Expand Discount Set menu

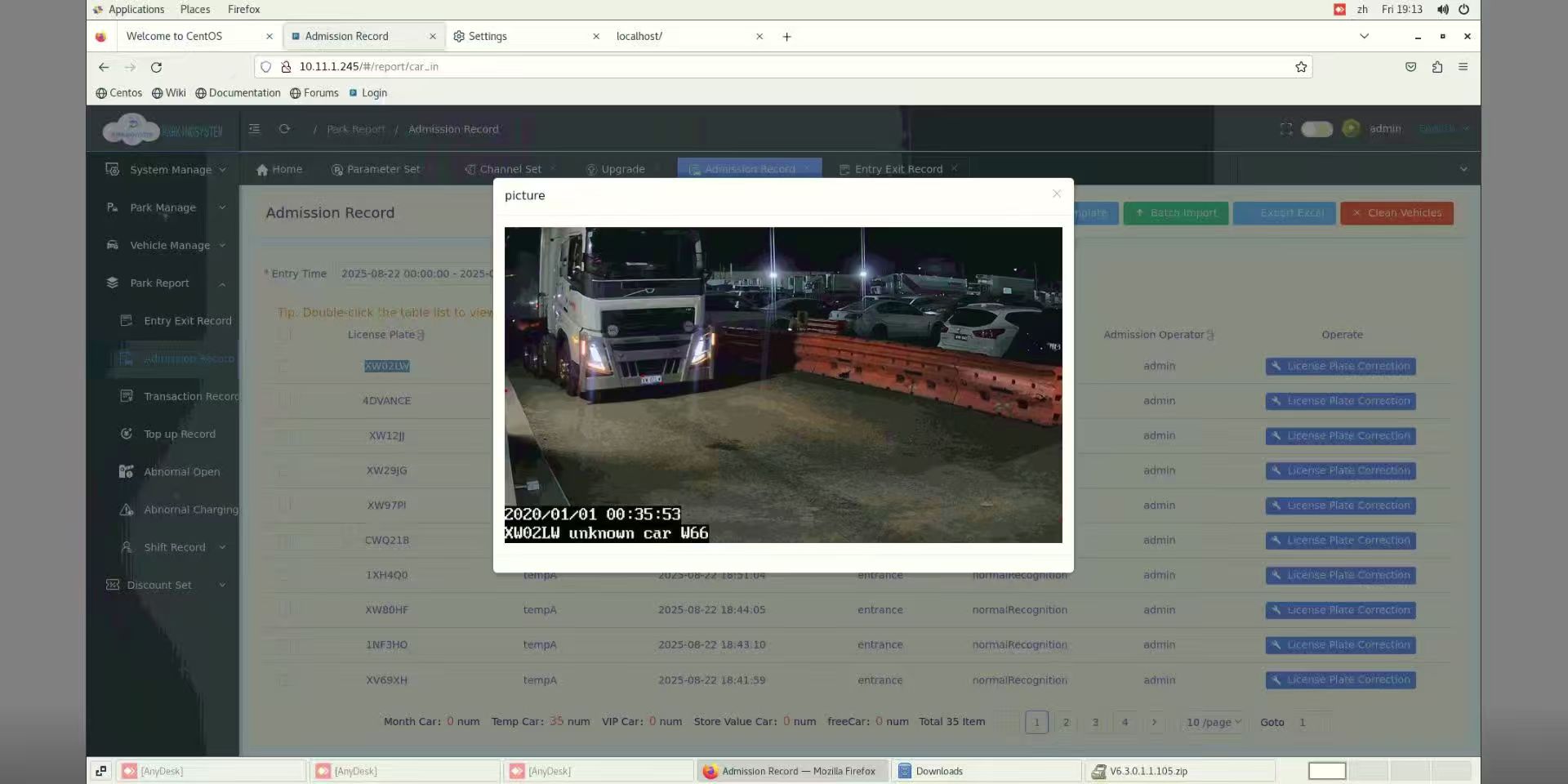click(166, 585)
